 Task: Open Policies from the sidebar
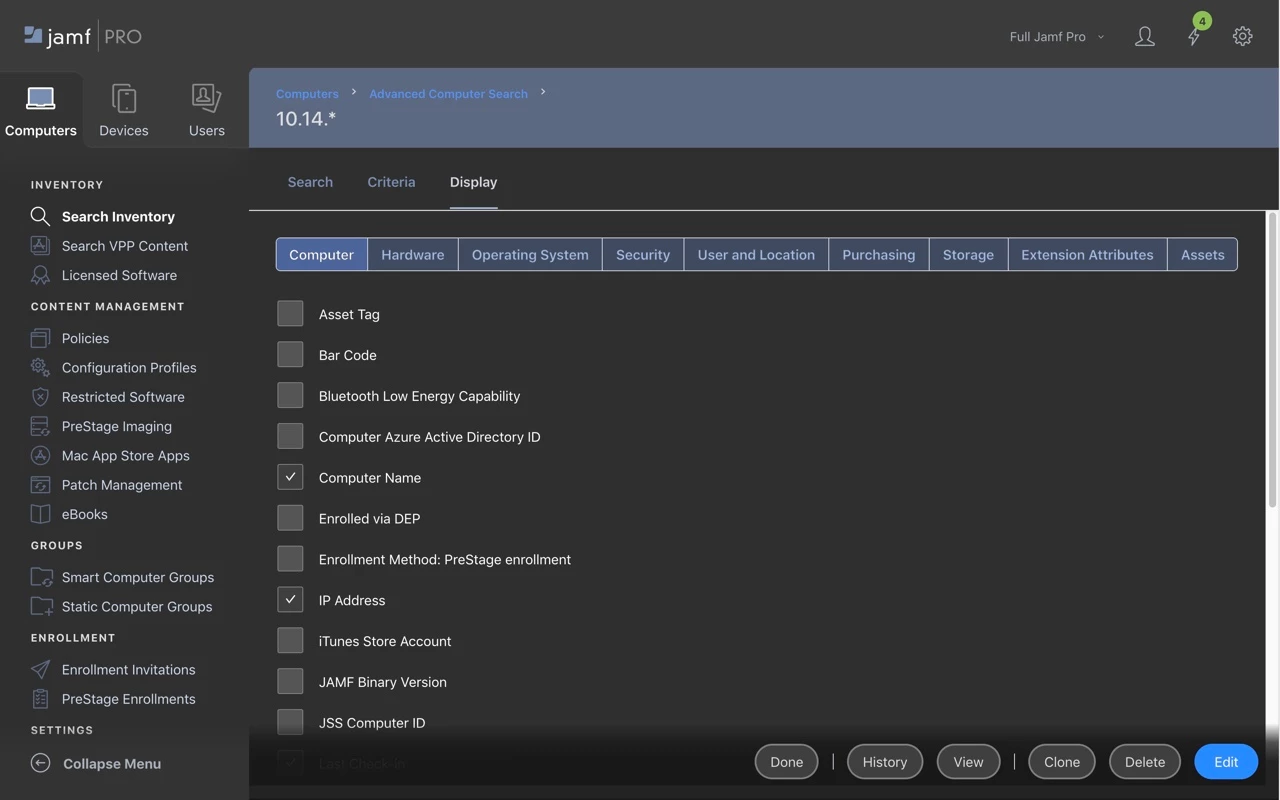(85, 338)
